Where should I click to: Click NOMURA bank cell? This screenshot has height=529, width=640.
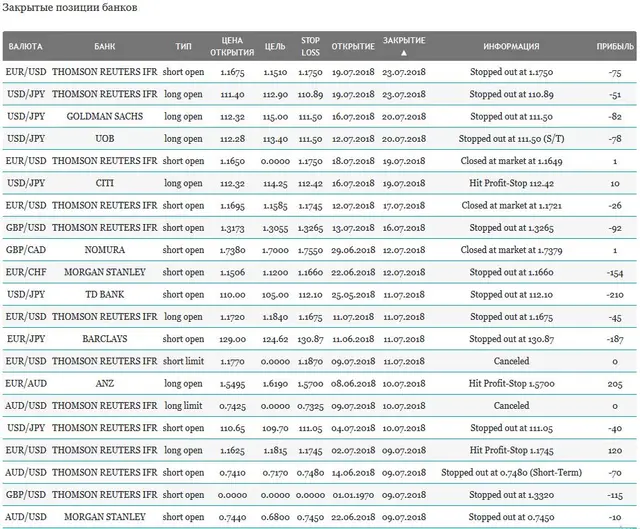click(x=104, y=250)
